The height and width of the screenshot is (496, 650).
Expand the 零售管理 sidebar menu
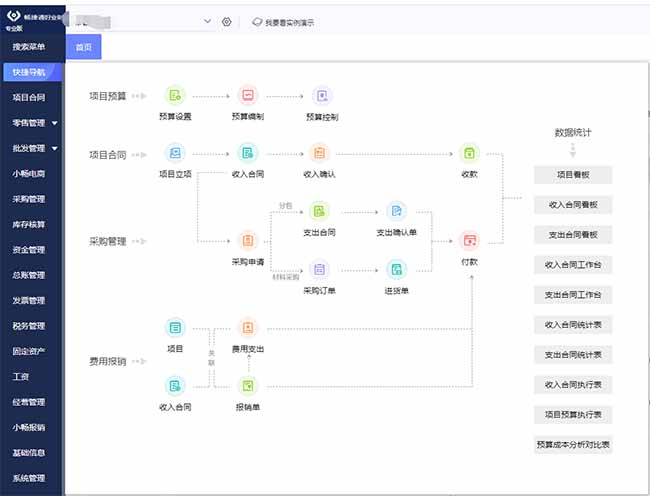click(54, 123)
